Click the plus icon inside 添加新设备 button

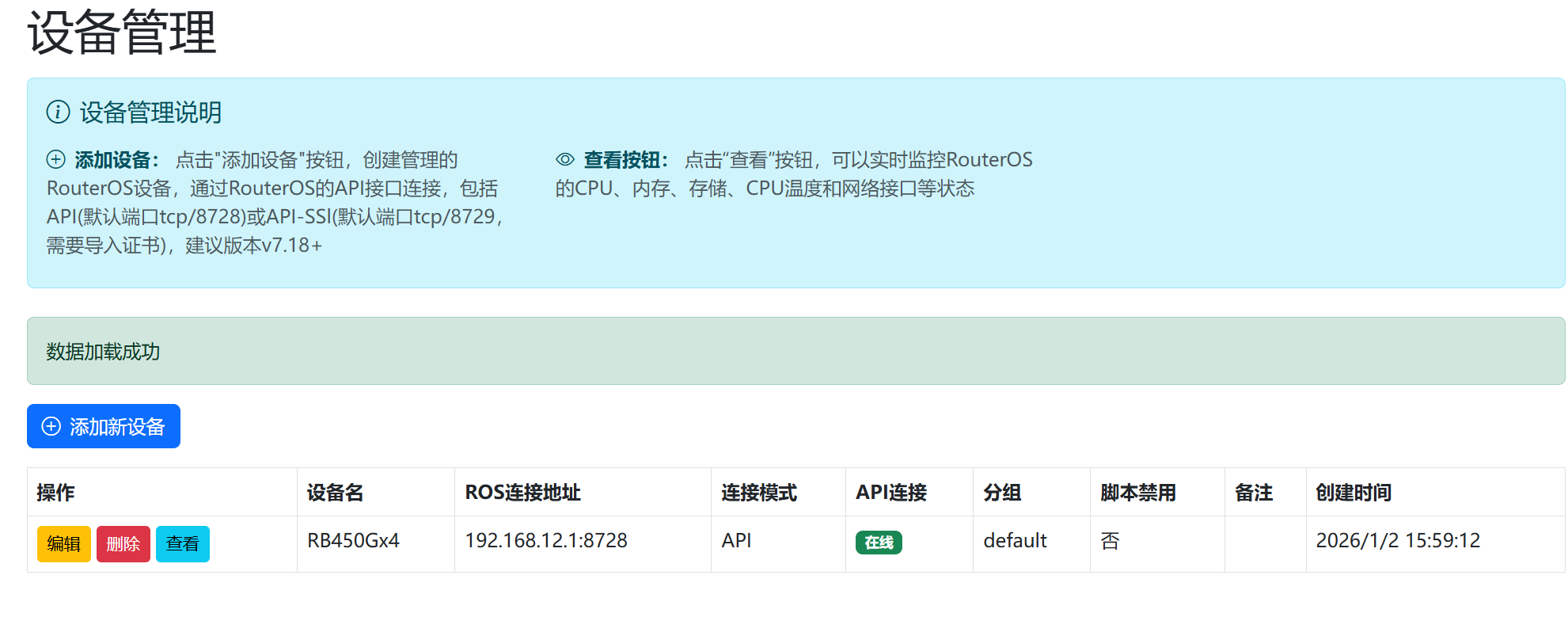point(51,427)
